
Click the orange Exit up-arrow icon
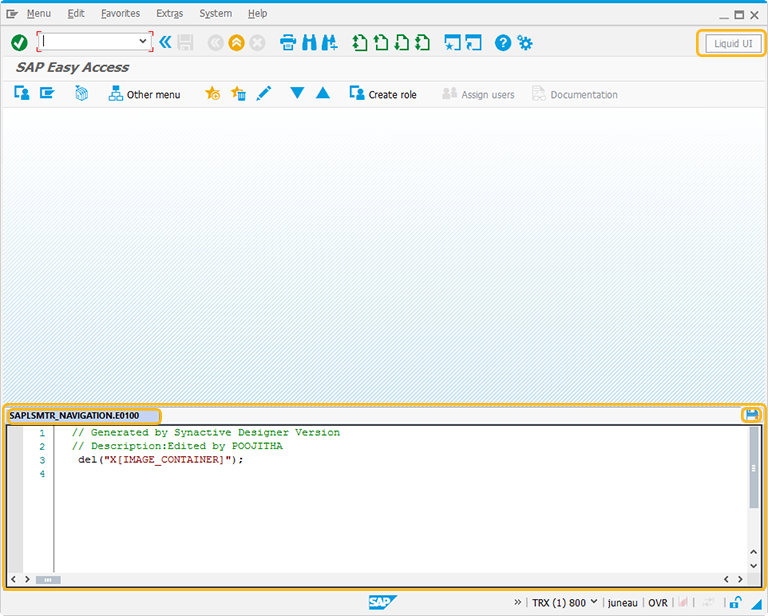click(236, 43)
